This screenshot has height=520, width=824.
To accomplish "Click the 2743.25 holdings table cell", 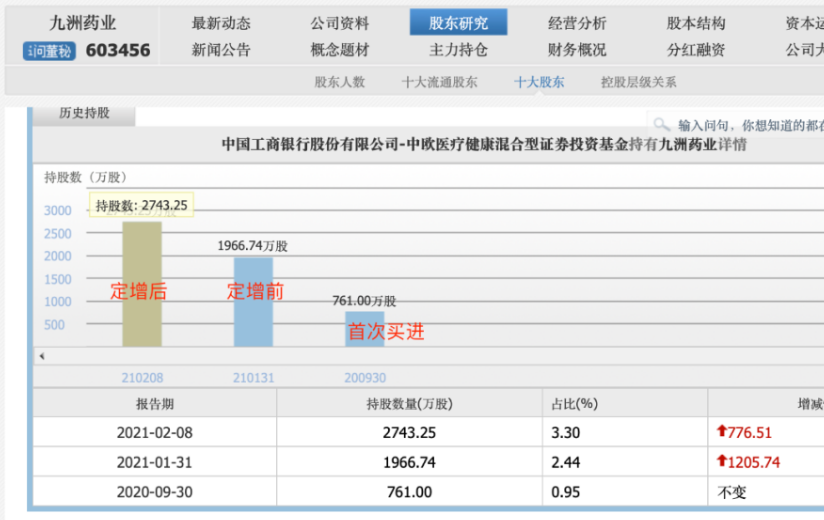I will [x=409, y=432].
